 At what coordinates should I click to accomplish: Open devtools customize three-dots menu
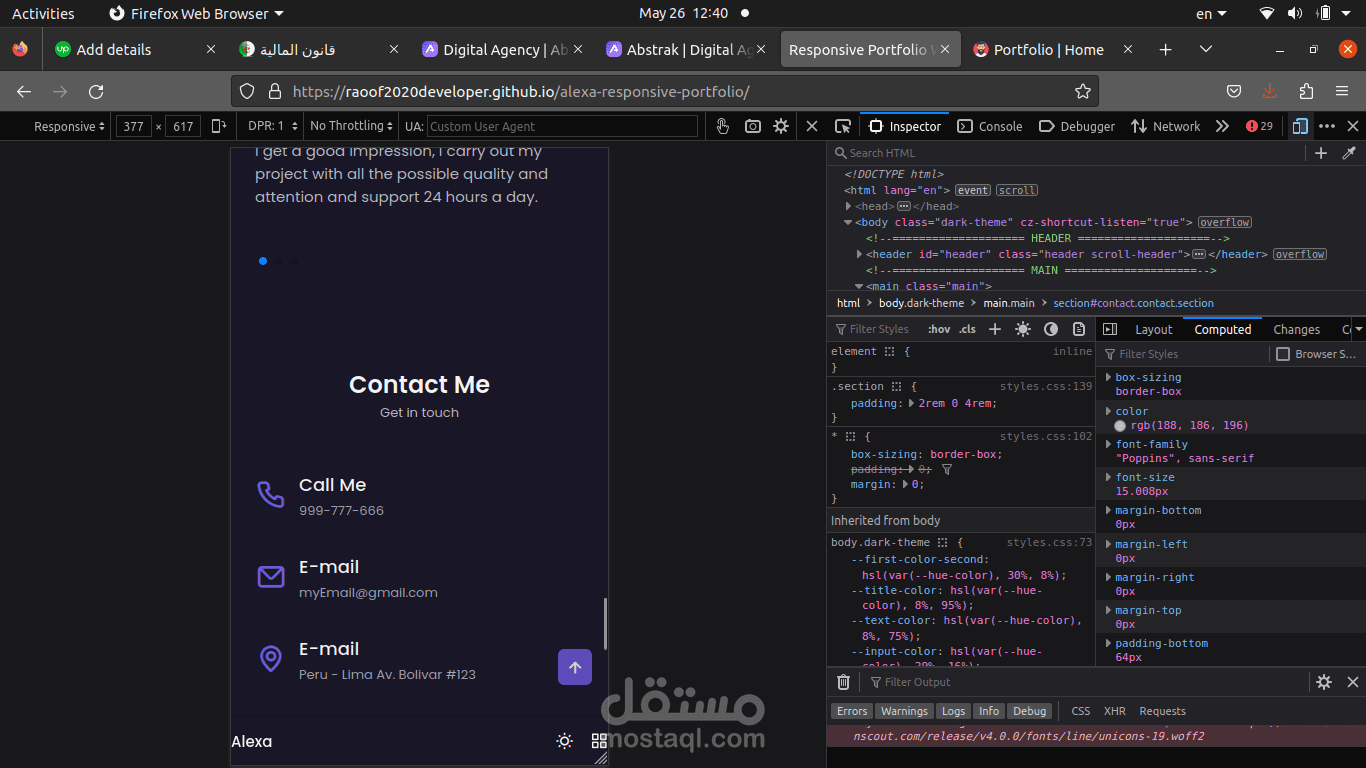point(1327,126)
